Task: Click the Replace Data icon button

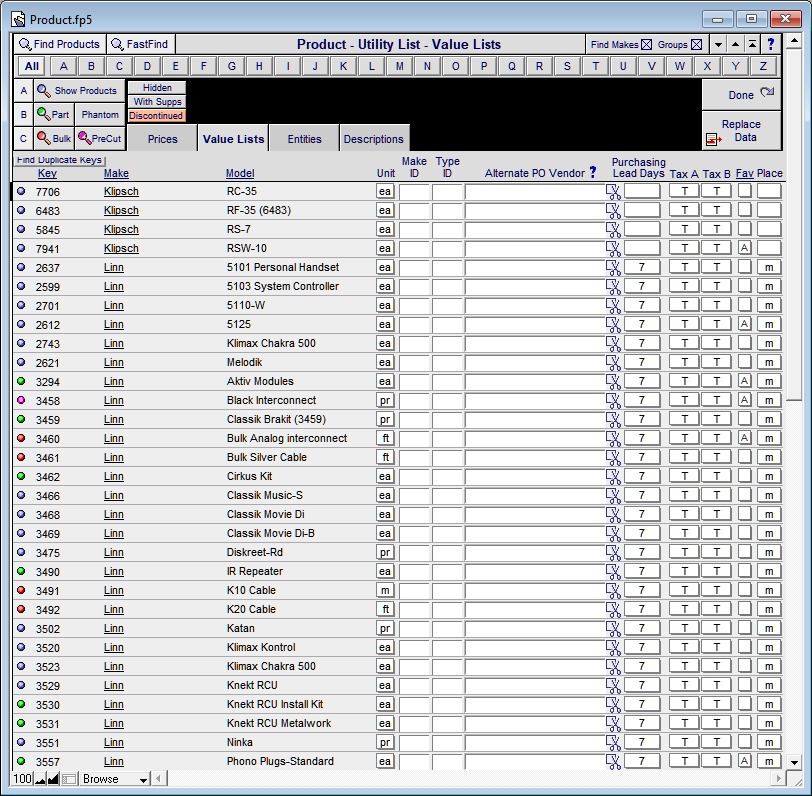Action: click(x=741, y=131)
